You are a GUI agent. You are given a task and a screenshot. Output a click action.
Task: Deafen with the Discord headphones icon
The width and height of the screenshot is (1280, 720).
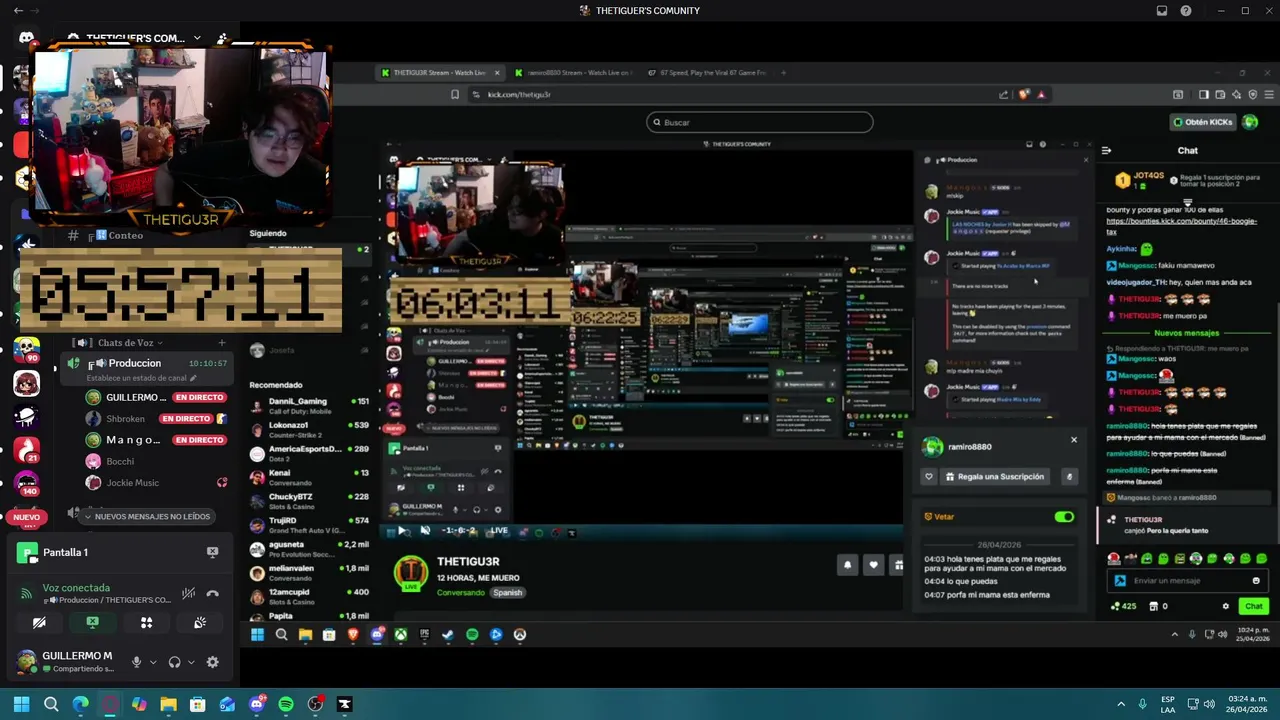175,662
